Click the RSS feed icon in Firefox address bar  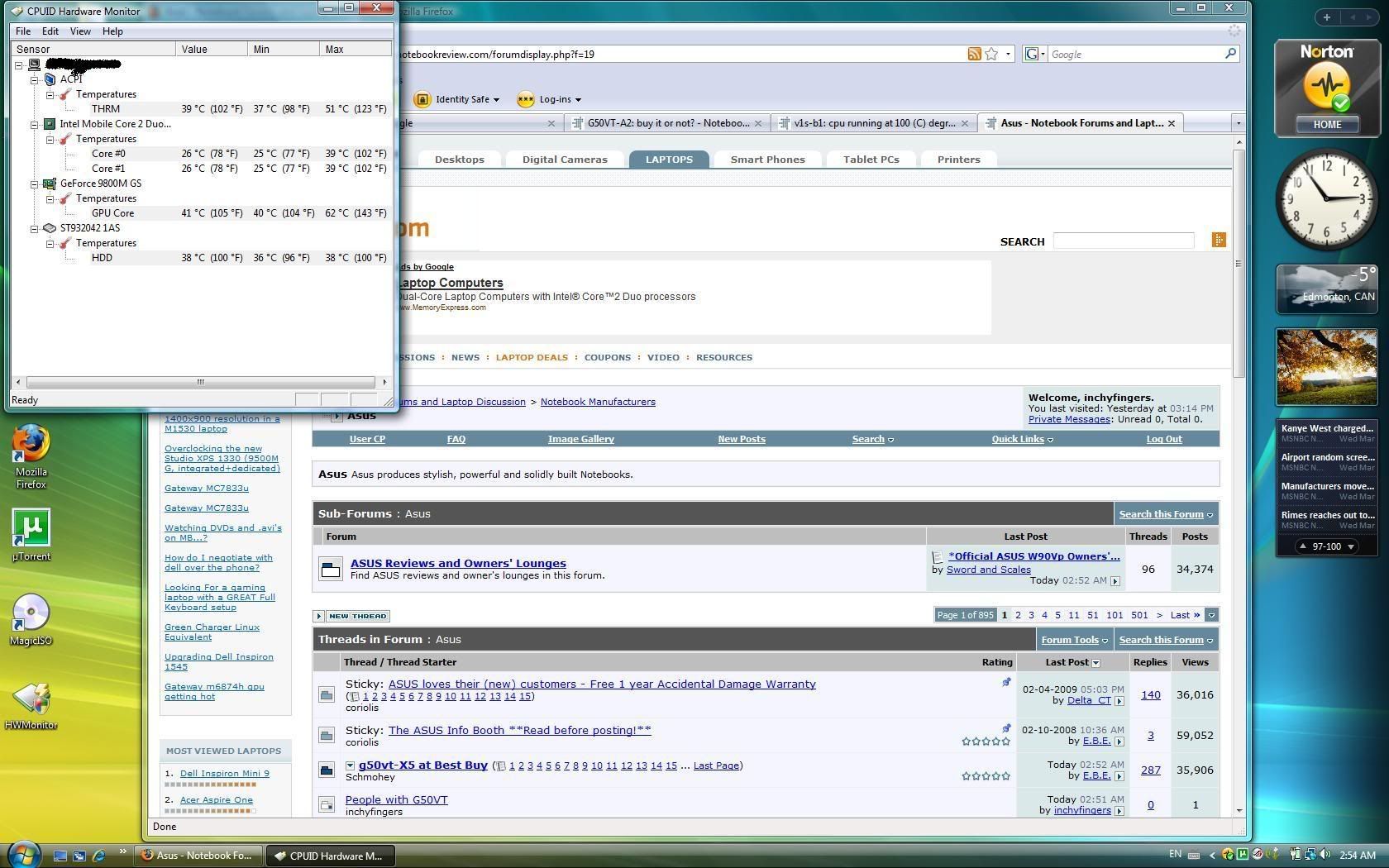coord(974,54)
